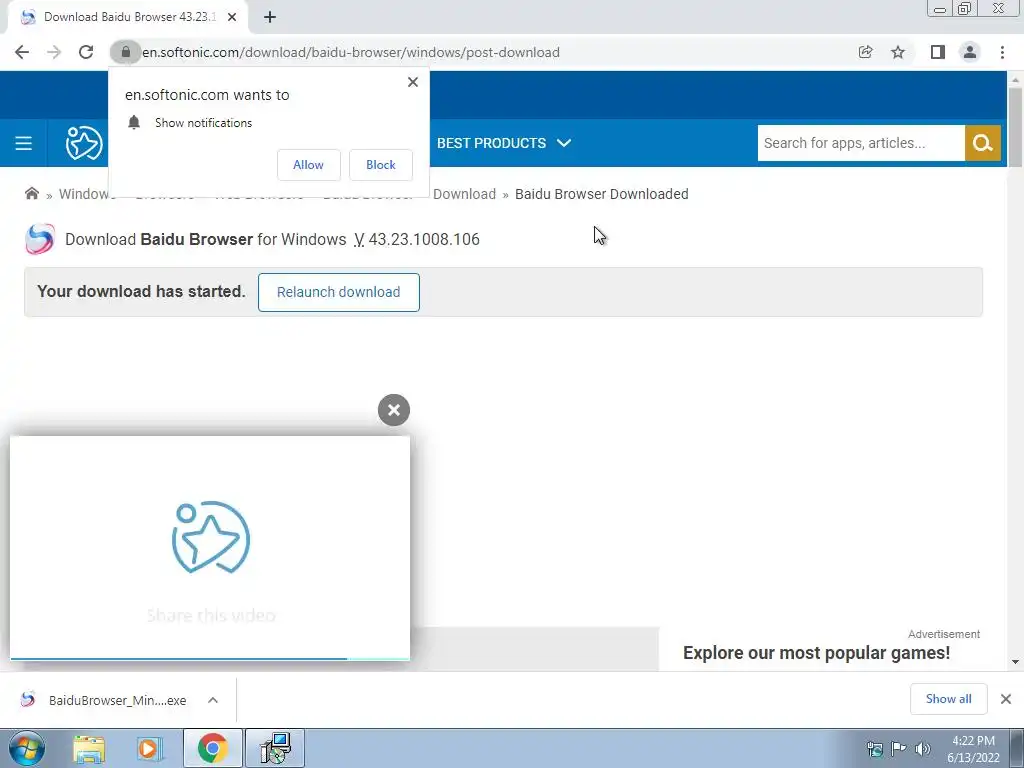1024x768 pixels.
Task: Open the Download breadcrumb link
Action: 464,194
